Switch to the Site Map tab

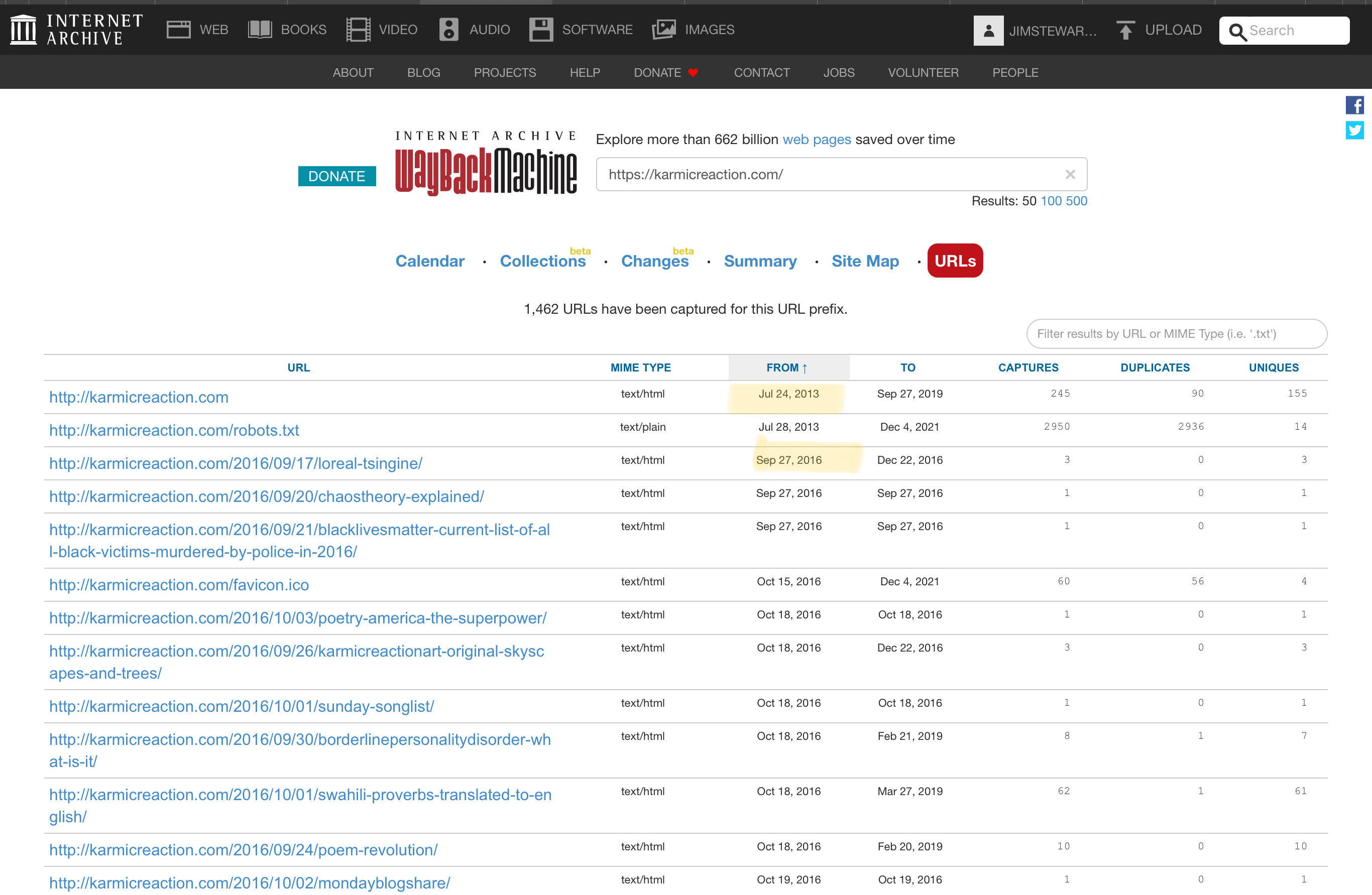(x=865, y=261)
